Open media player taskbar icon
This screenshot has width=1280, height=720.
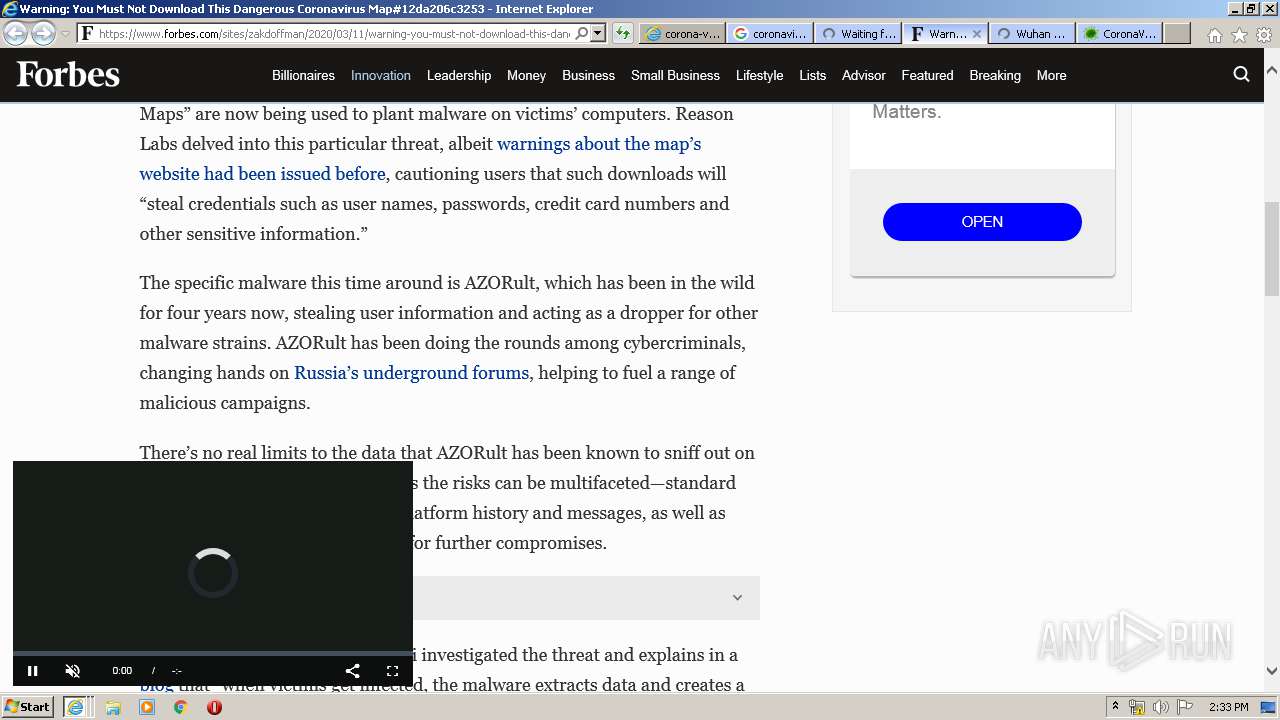[147, 707]
